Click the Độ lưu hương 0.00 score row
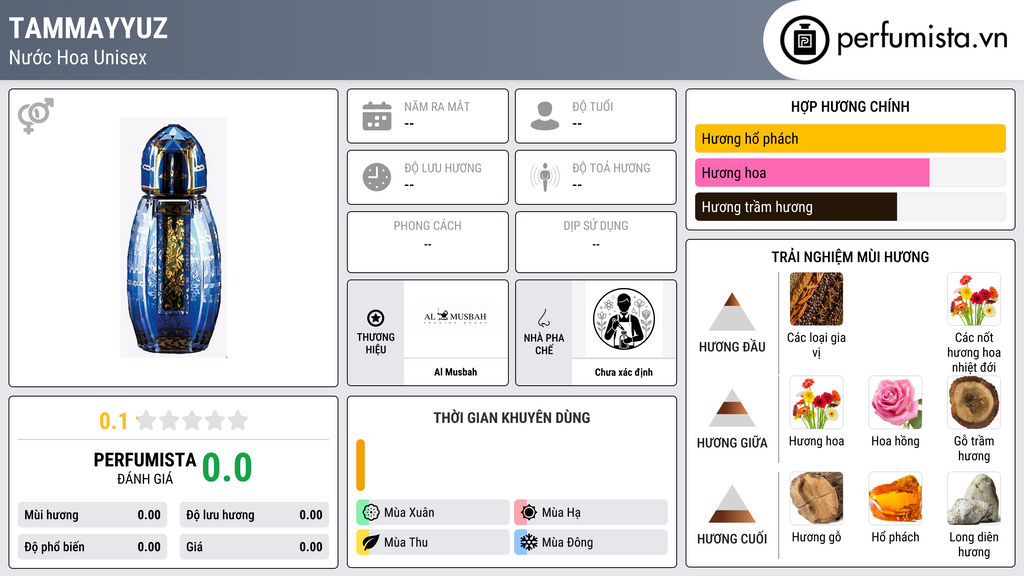 click(x=254, y=515)
